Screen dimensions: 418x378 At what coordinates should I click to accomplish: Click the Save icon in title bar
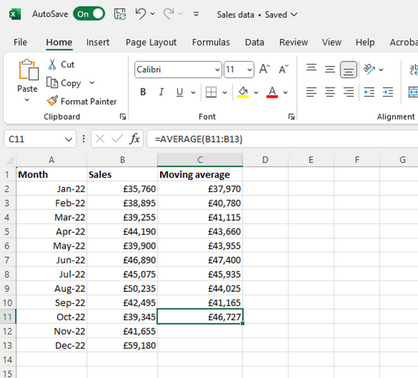click(x=120, y=14)
